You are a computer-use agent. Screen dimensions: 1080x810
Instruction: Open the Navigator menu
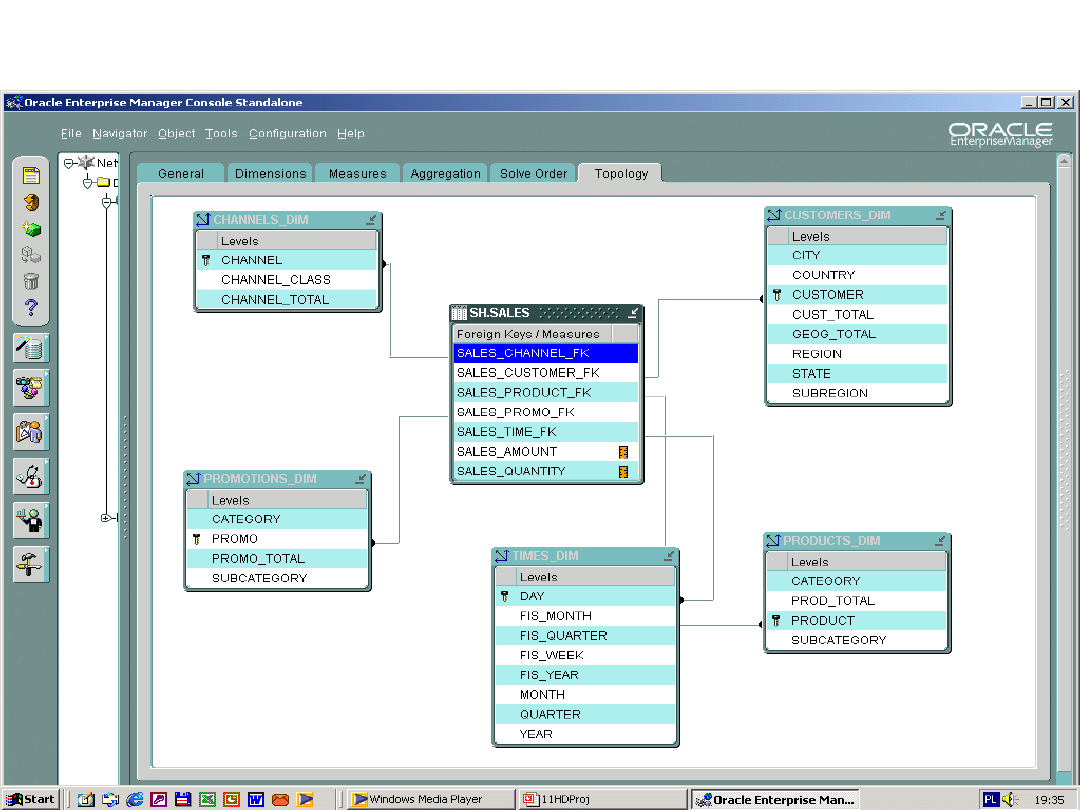coord(119,134)
